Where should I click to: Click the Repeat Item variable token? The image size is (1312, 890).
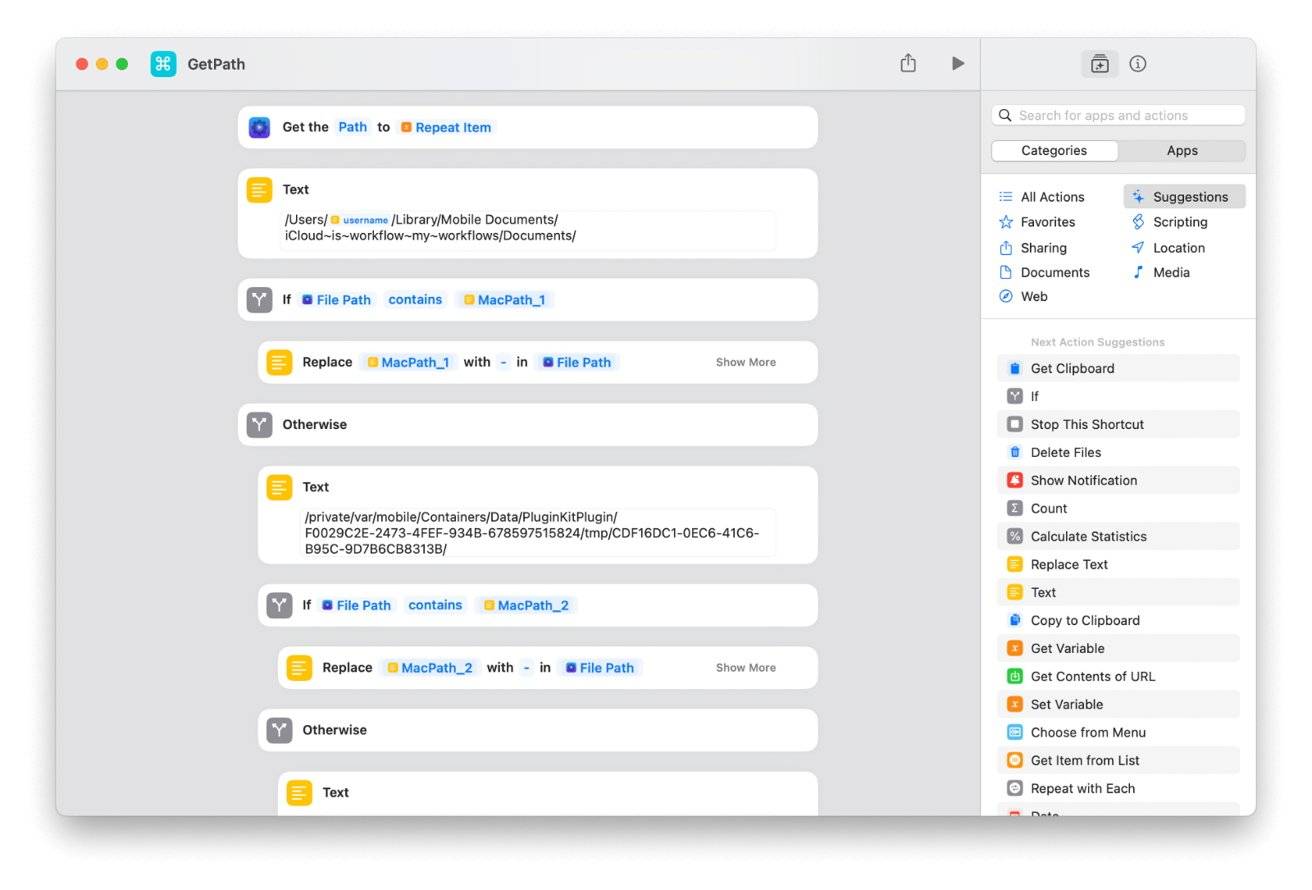(x=446, y=127)
